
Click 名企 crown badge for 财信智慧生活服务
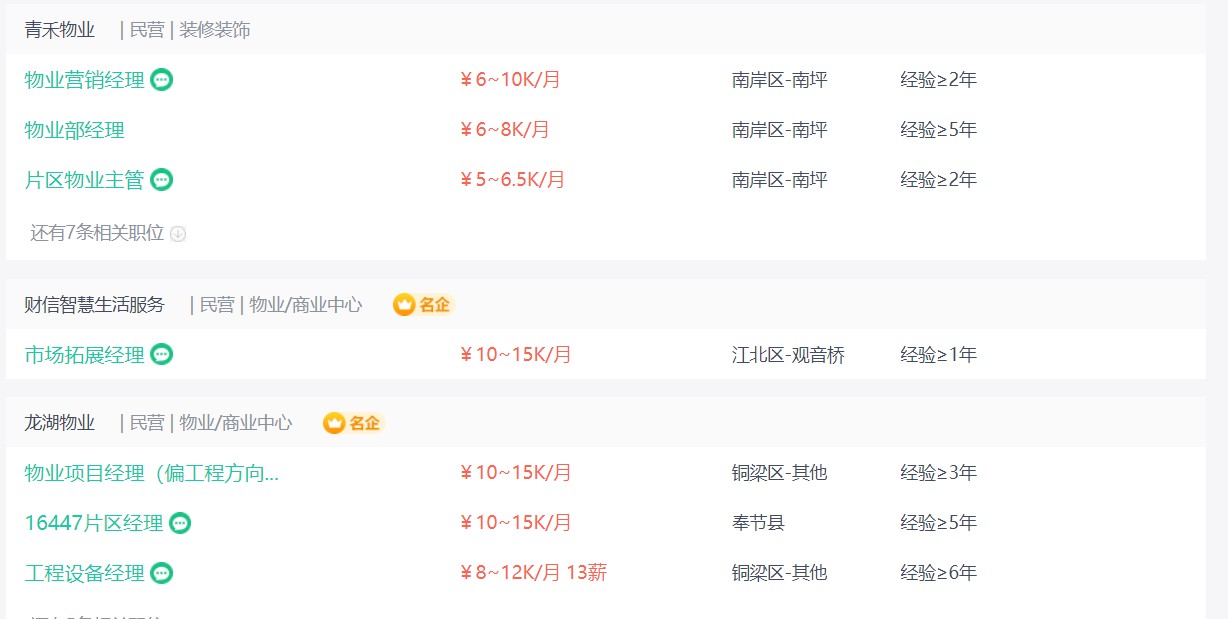(x=423, y=305)
